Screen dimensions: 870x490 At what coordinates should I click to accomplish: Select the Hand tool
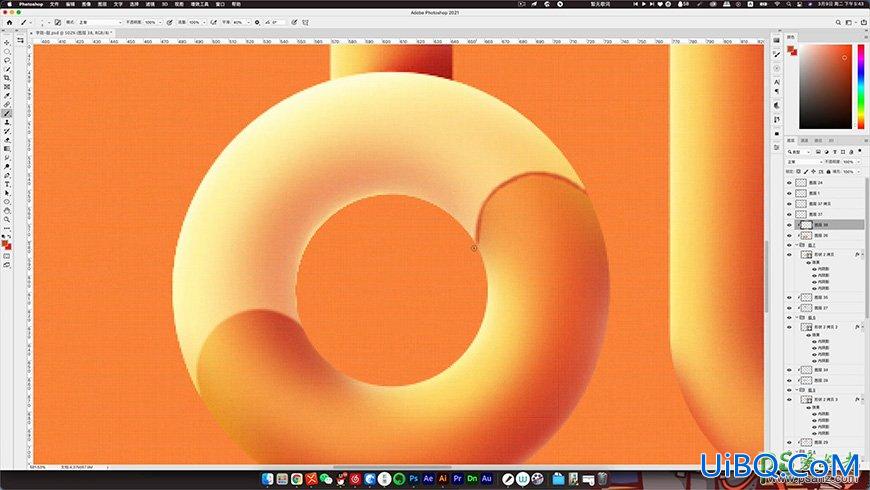pyautogui.click(x=7, y=211)
